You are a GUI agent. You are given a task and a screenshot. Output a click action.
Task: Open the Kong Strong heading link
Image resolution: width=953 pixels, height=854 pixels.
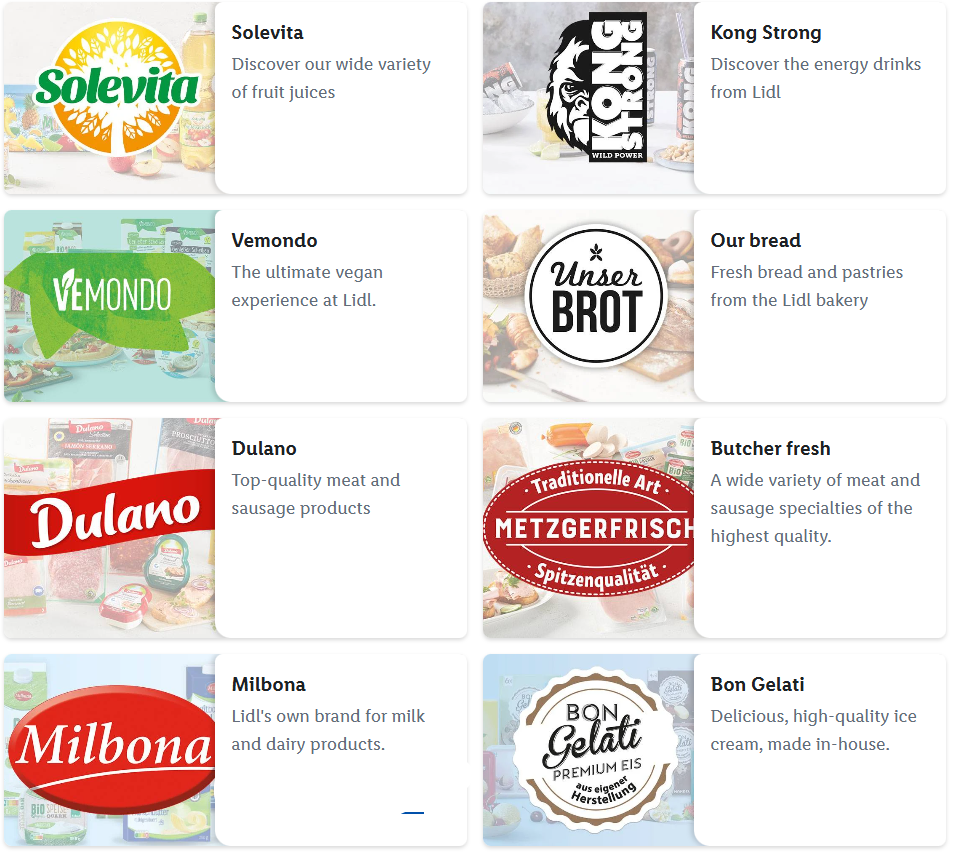point(766,33)
